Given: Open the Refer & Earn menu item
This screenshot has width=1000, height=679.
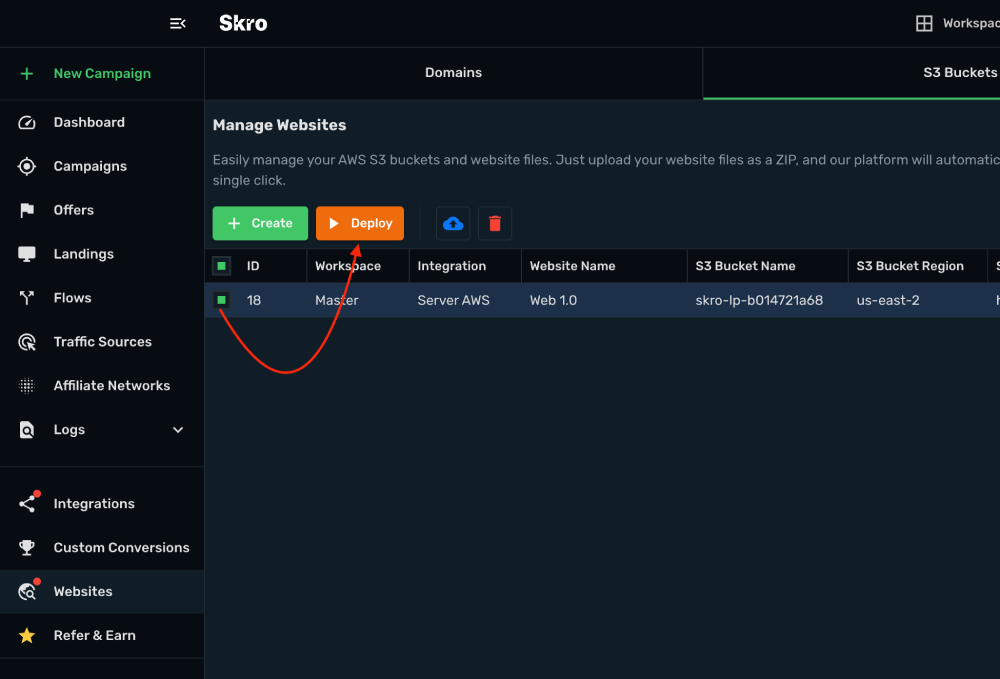Looking at the screenshot, I should tap(102, 636).
